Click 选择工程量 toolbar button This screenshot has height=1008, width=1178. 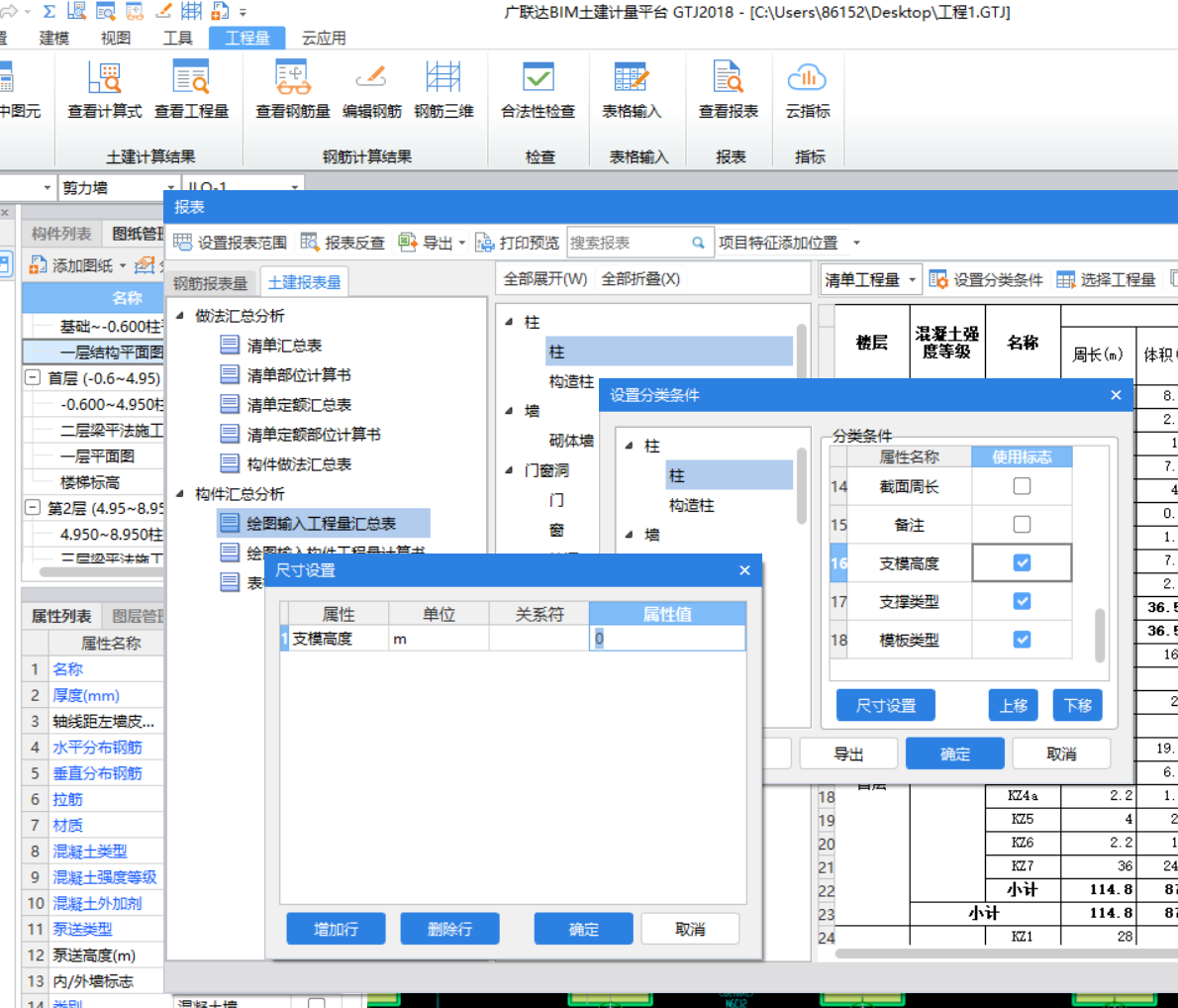point(1106,279)
